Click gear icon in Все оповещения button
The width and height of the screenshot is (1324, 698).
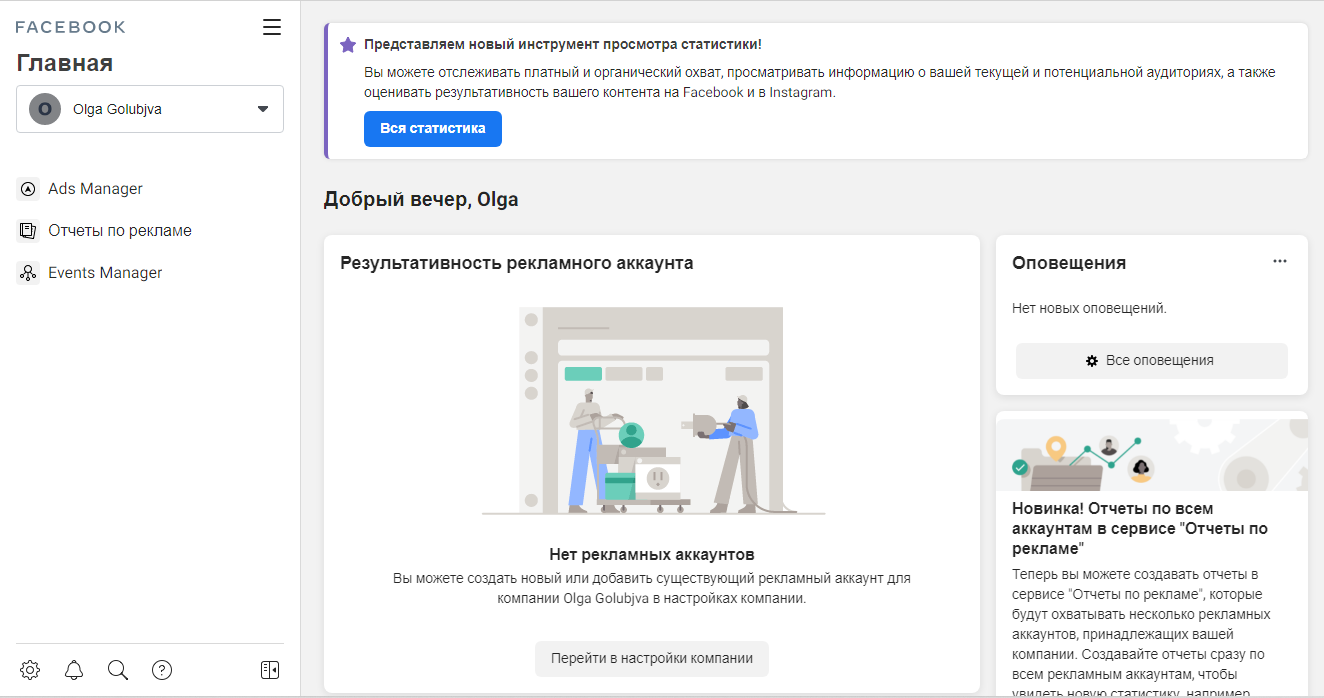(1092, 361)
